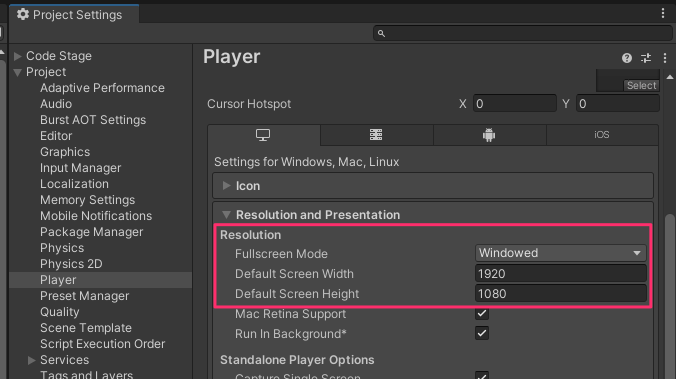Open Localization settings

pos(74,184)
